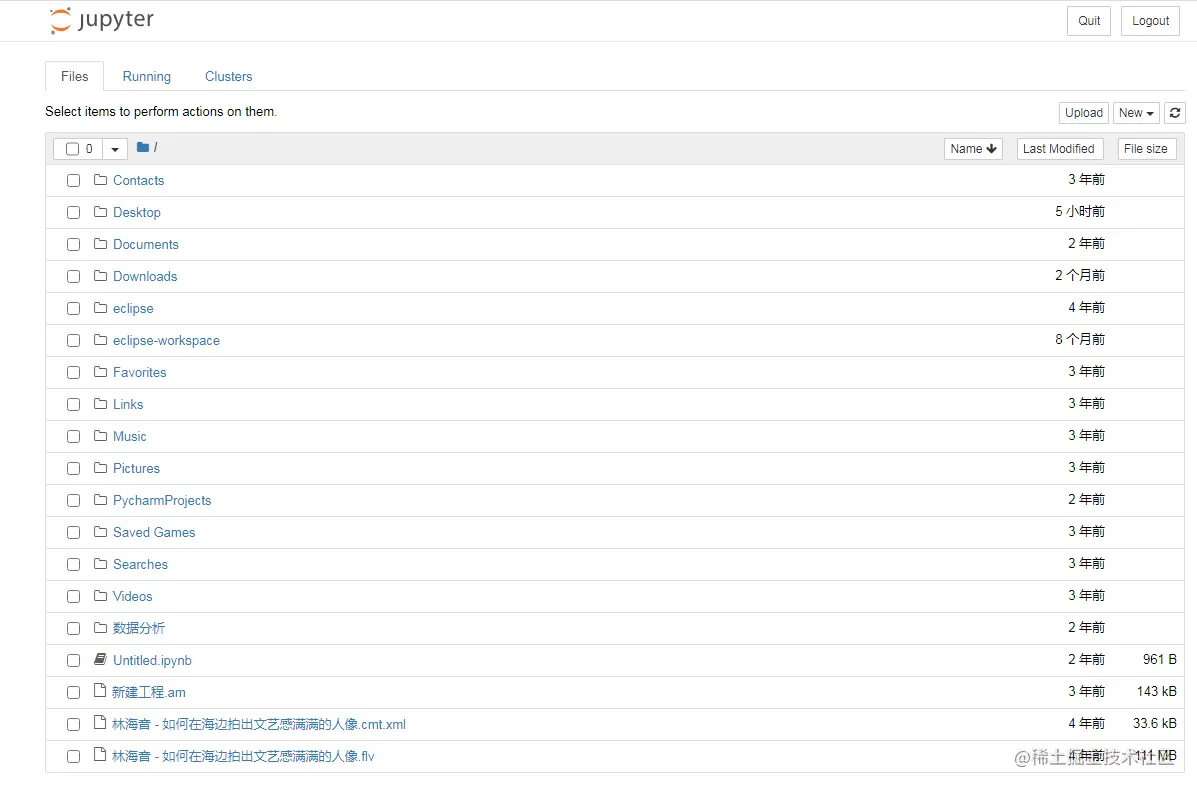
Task: Click the 961 B file size value
Action: pos(1160,659)
